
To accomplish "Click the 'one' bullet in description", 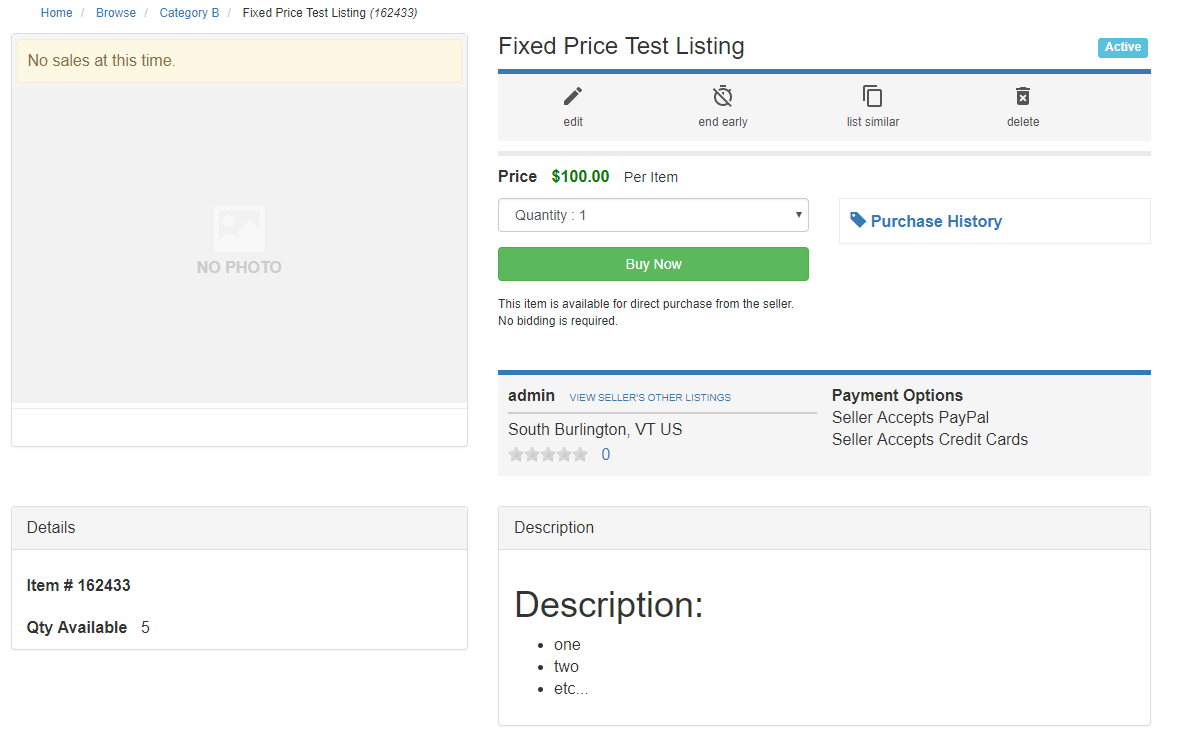I will pyautogui.click(x=567, y=644).
